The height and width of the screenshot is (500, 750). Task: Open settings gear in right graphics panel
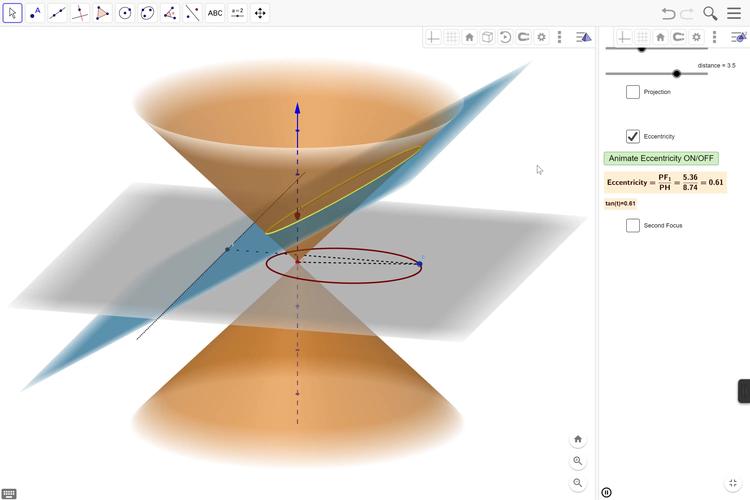[696, 37]
